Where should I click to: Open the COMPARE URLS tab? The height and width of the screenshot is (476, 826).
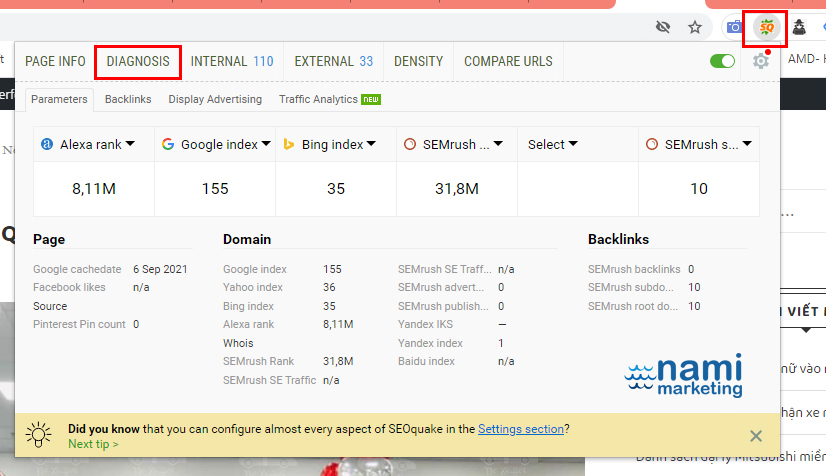point(508,62)
